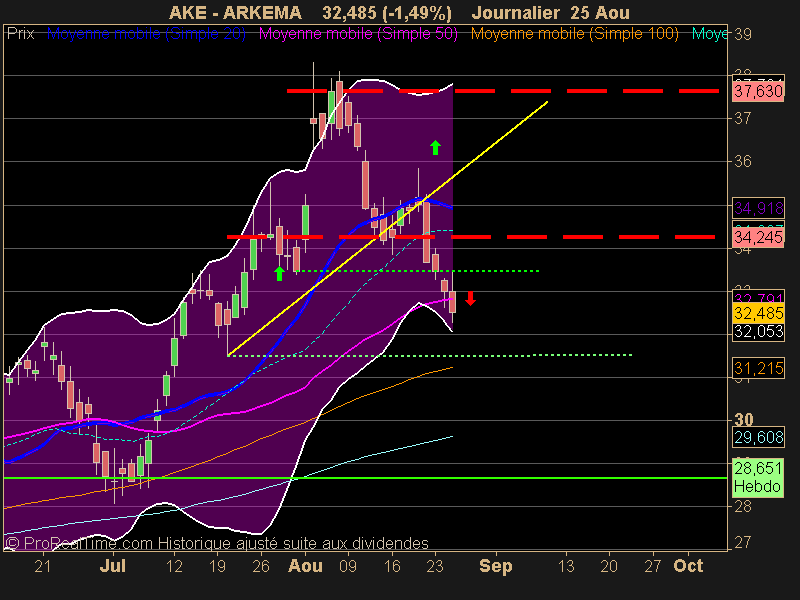The height and width of the screenshot is (600, 800).
Task: Select the upper red dashed resistance line
Action: (x=503, y=91)
